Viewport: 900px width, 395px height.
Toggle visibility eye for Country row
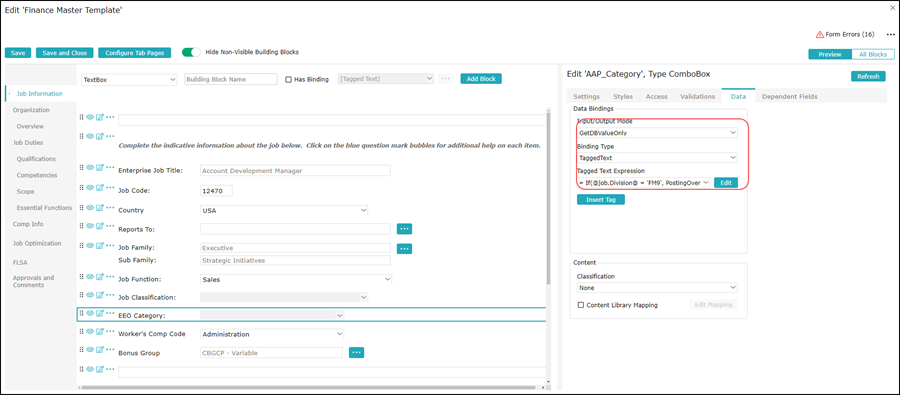point(90,207)
